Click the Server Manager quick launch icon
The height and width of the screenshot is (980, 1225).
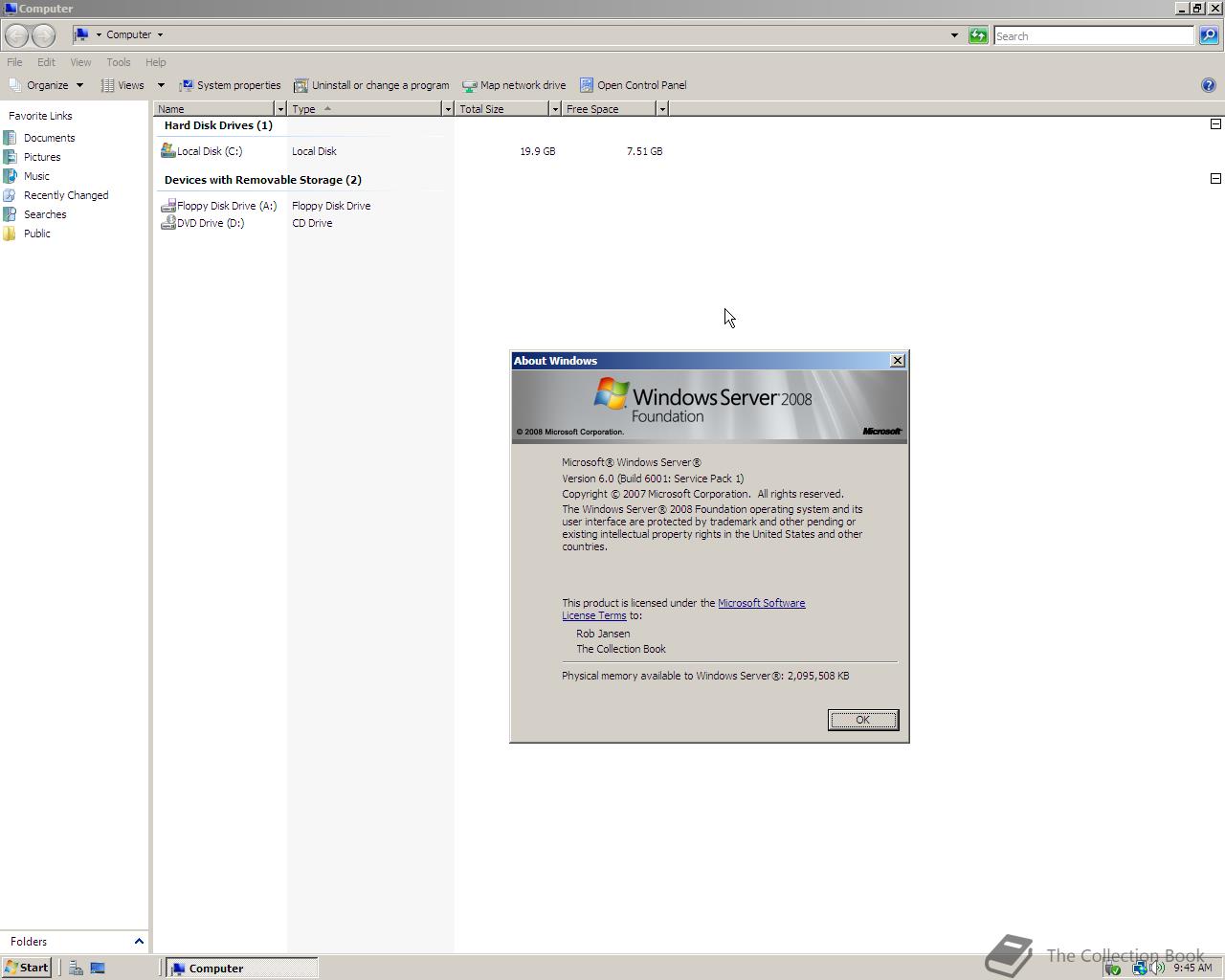[x=76, y=969]
